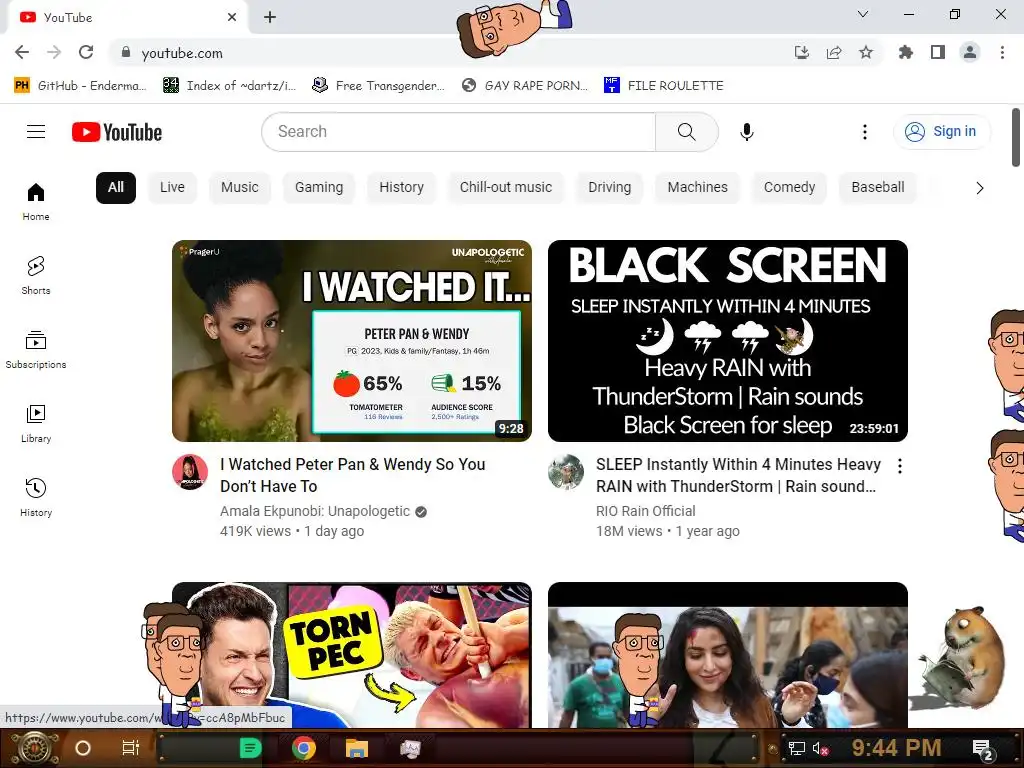
Task: Select the Comedy chip
Action: click(790, 187)
